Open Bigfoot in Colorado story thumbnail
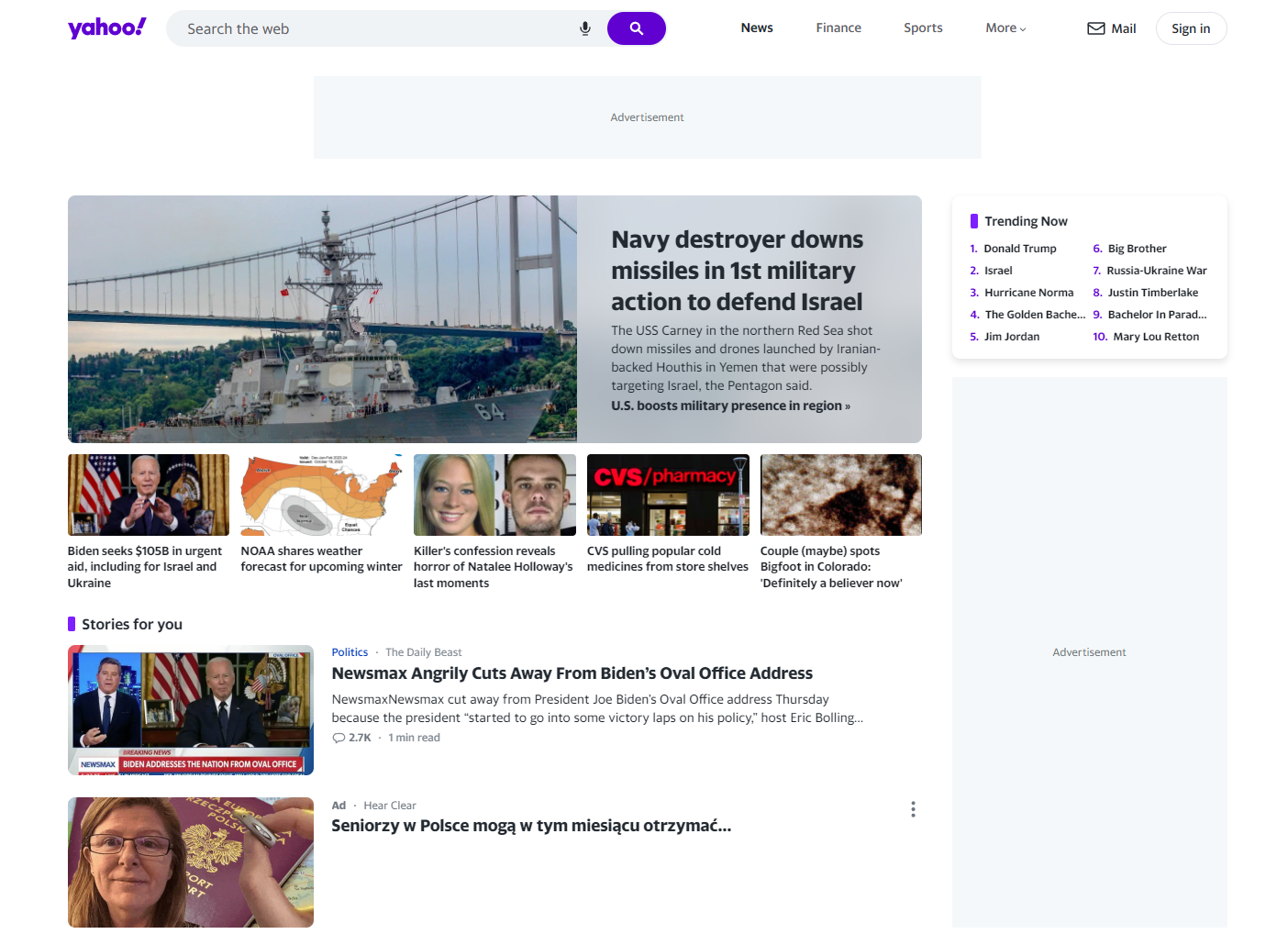Image resolution: width=1288 pixels, height=934 pixels. (x=841, y=495)
